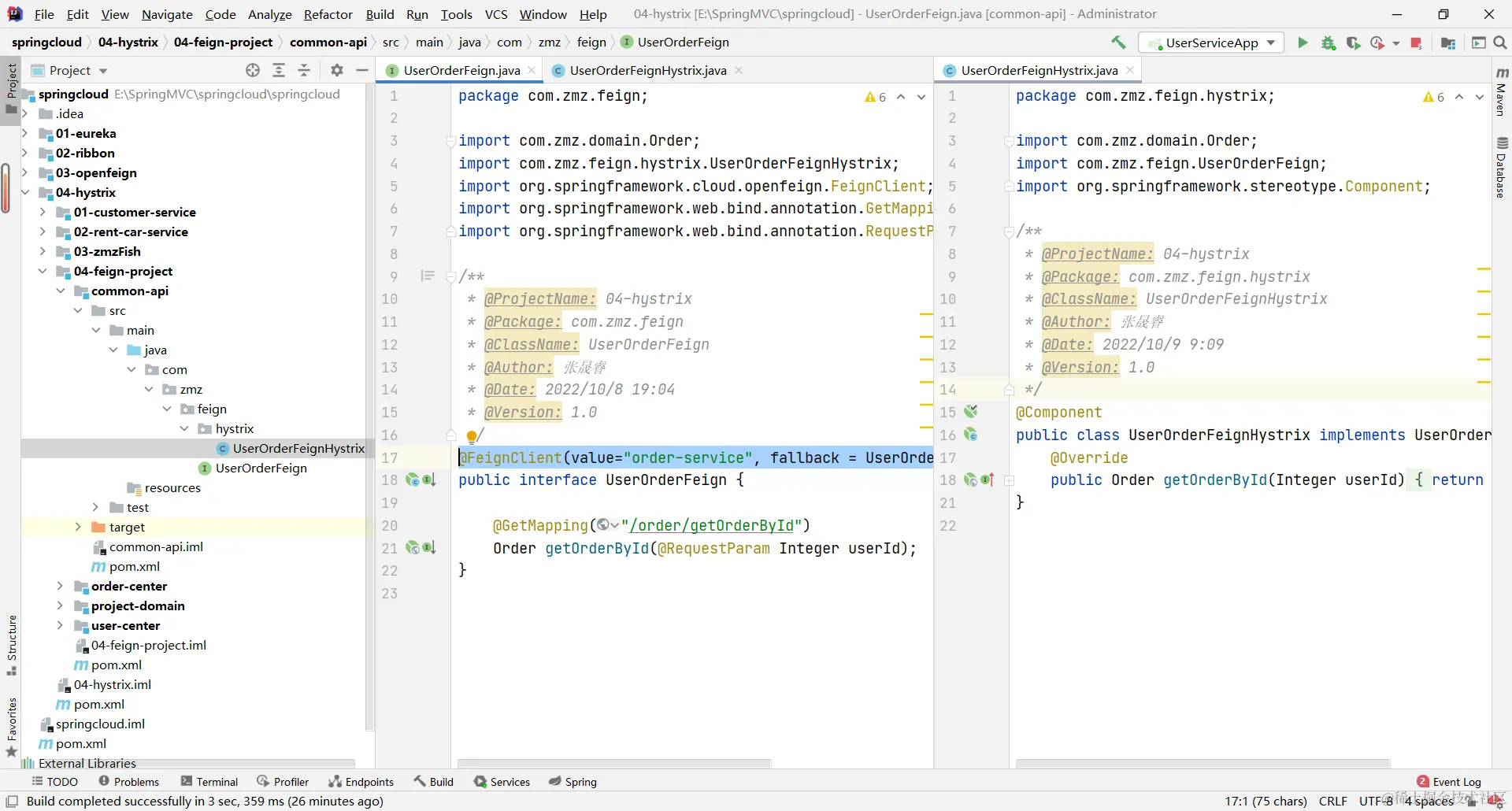Open the Event Log

[1449, 782]
